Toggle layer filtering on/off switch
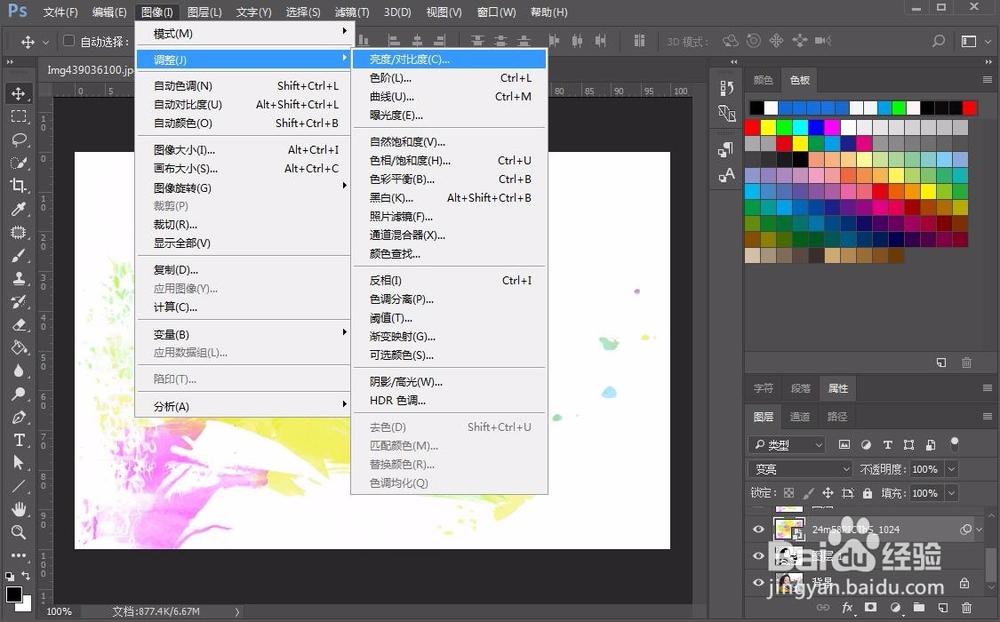This screenshot has height=622, width=1000. click(x=955, y=443)
